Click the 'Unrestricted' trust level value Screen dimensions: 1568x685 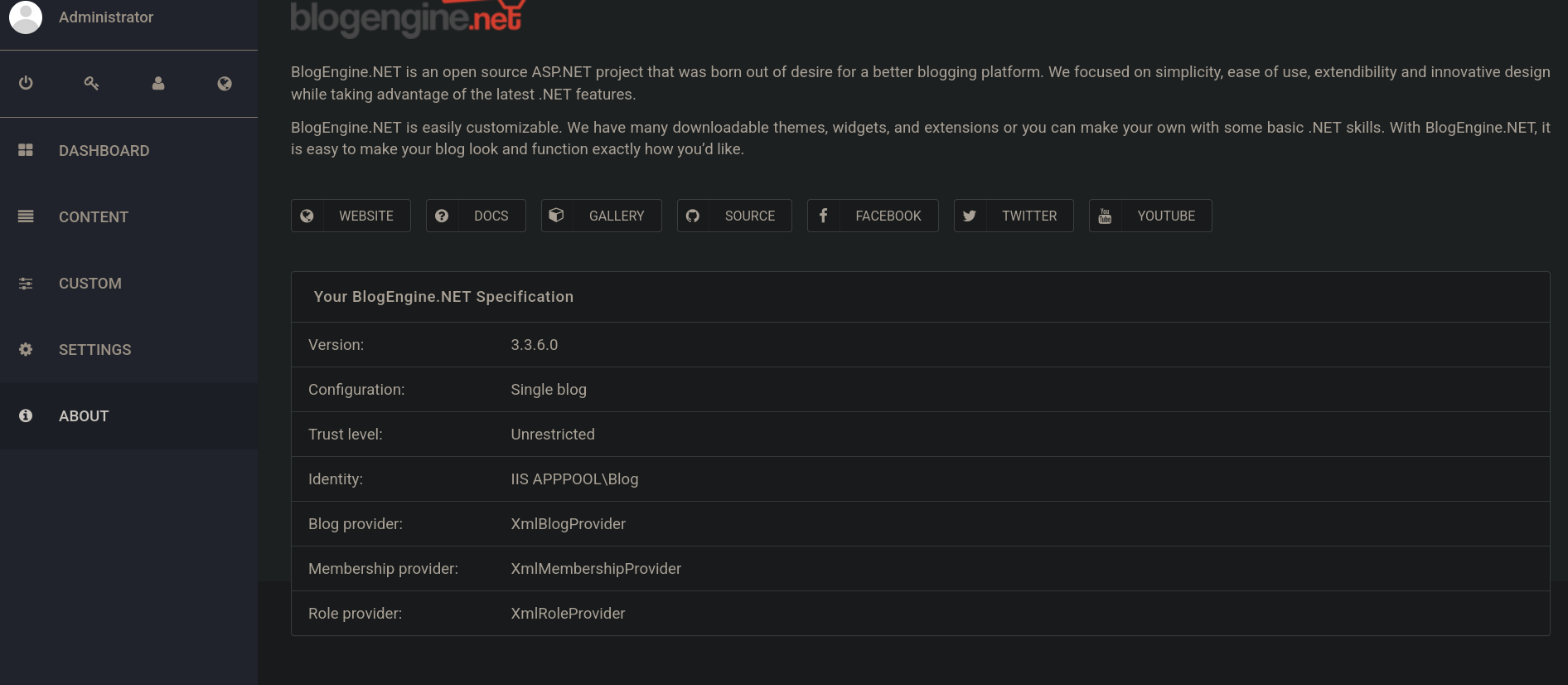(x=553, y=435)
